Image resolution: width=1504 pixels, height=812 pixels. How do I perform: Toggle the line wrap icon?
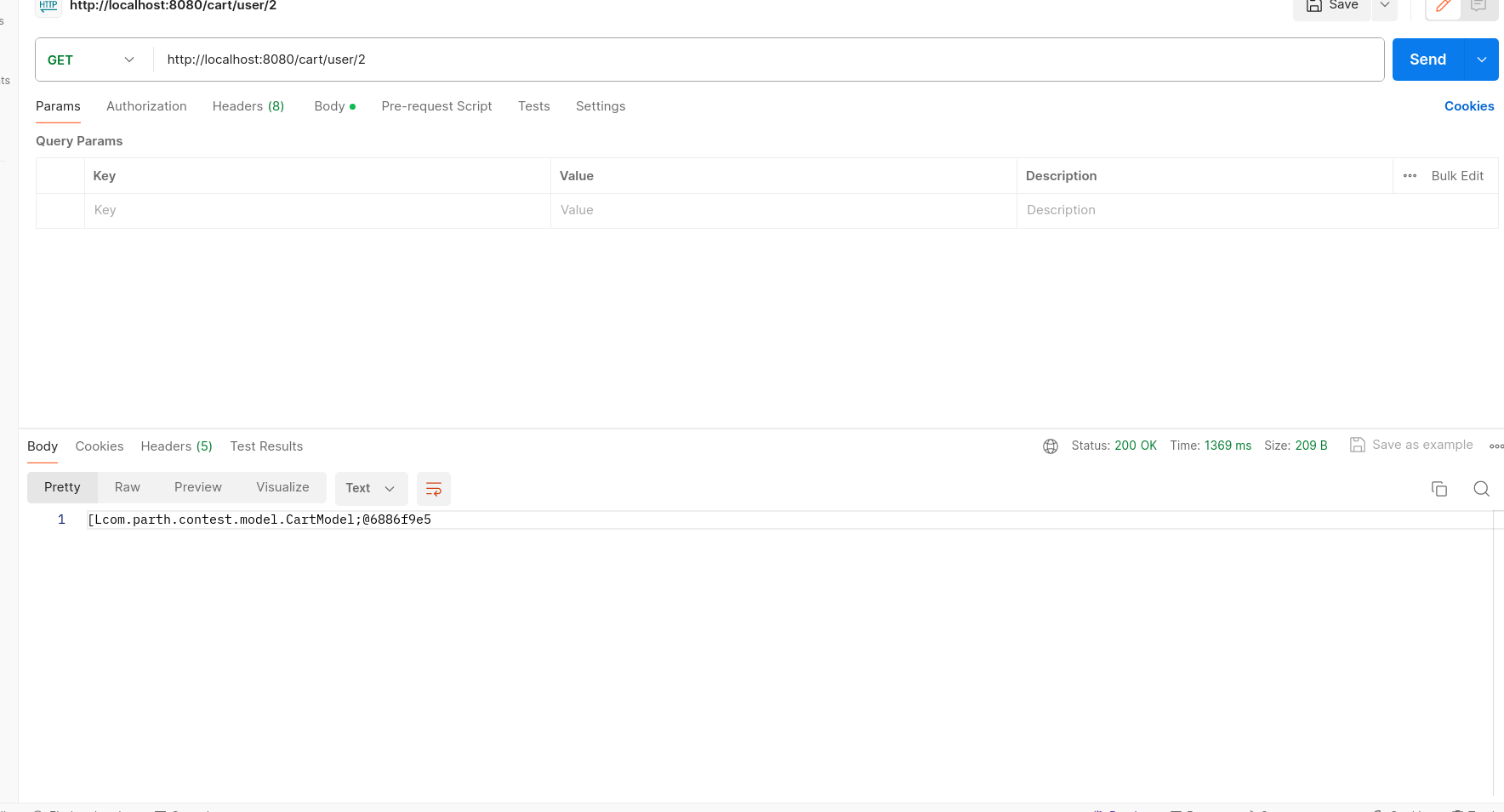[x=434, y=489]
